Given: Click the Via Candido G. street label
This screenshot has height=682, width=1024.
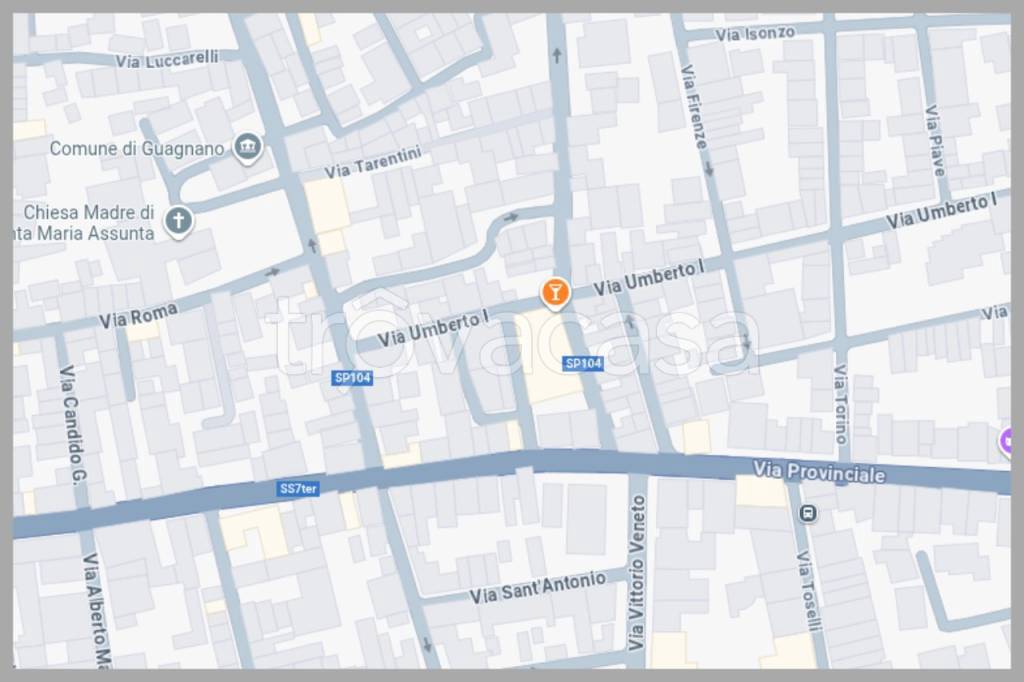Looking at the screenshot, I should click(x=72, y=425).
